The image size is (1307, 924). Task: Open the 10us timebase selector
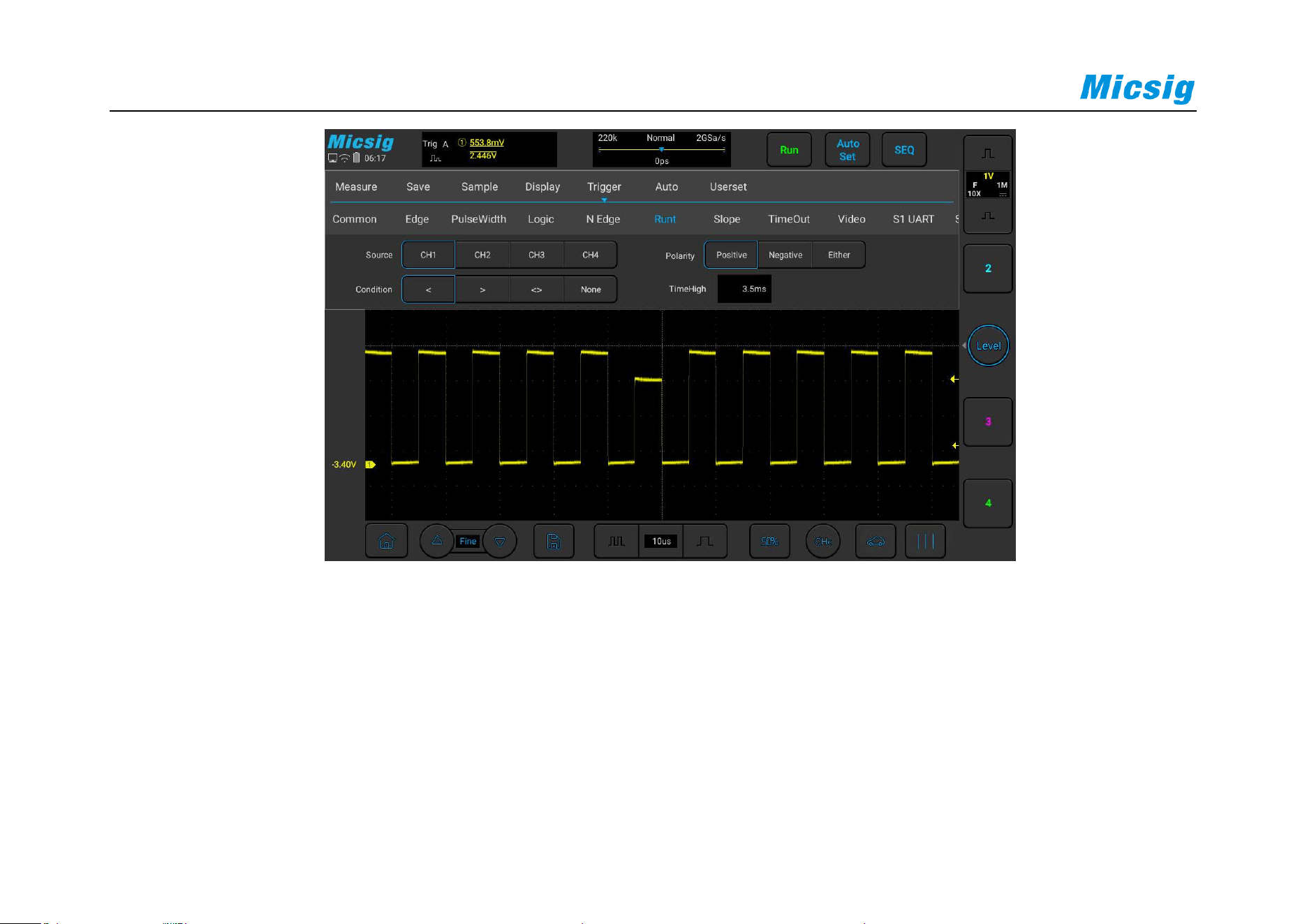point(661,541)
